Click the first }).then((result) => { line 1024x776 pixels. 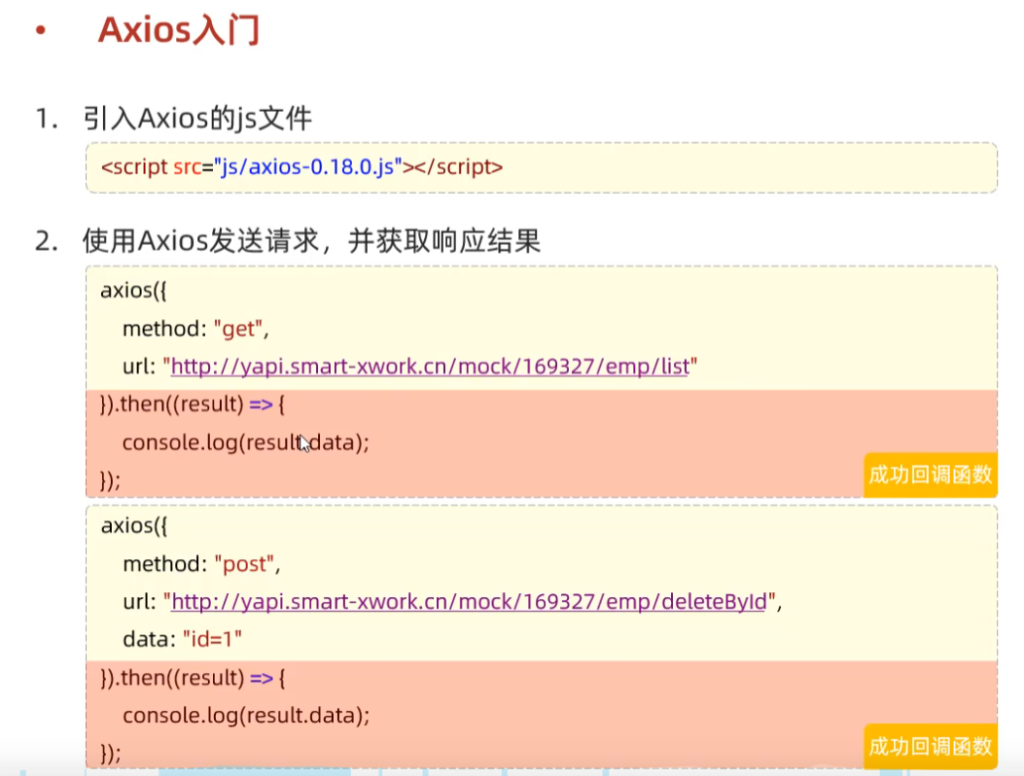click(193, 404)
